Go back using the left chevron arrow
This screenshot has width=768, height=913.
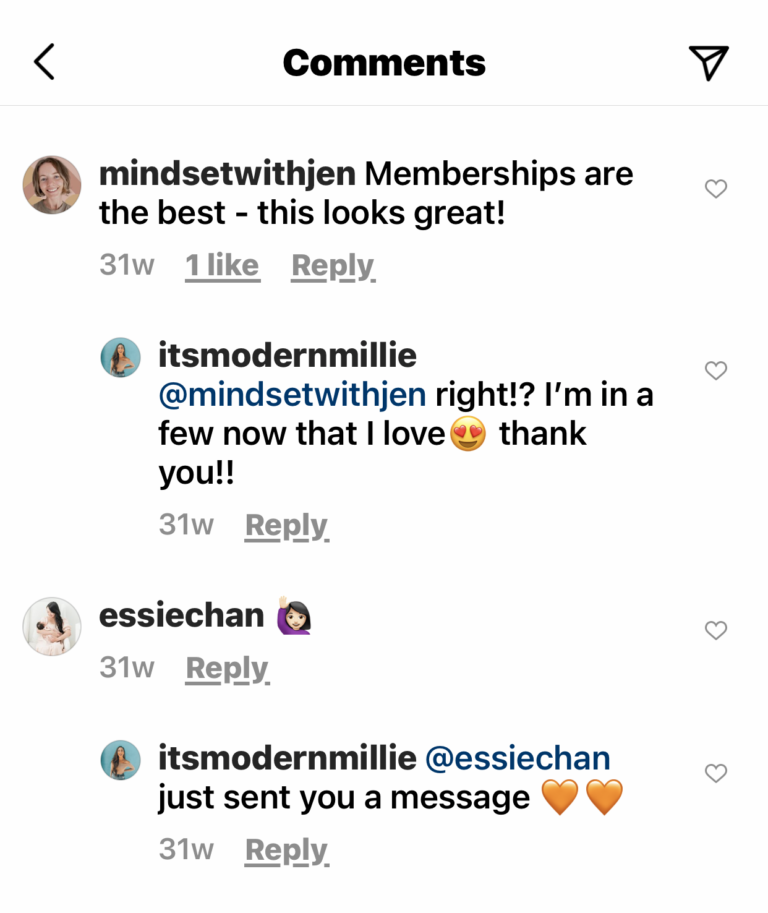click(x=44, y=63)
